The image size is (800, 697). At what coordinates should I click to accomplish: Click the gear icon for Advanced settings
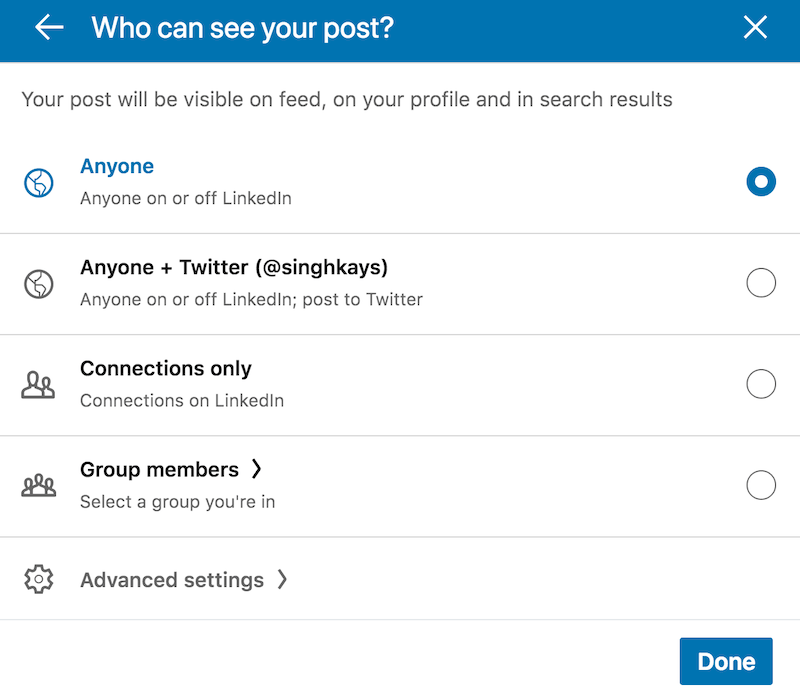[x=38, y=579]
